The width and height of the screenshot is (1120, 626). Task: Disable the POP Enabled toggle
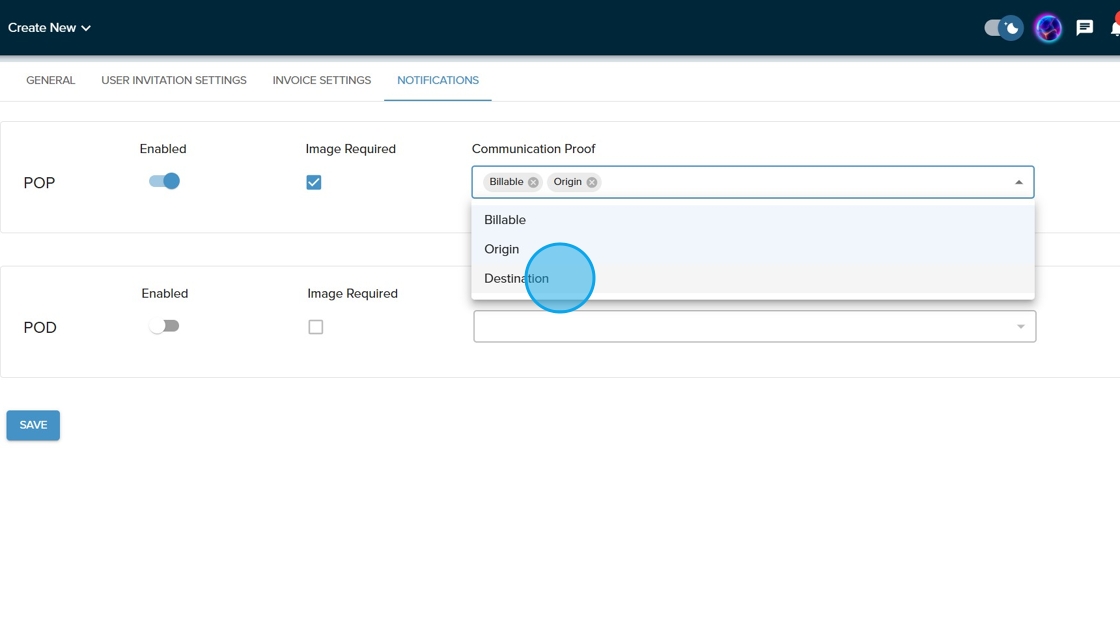tap(164, 181)
